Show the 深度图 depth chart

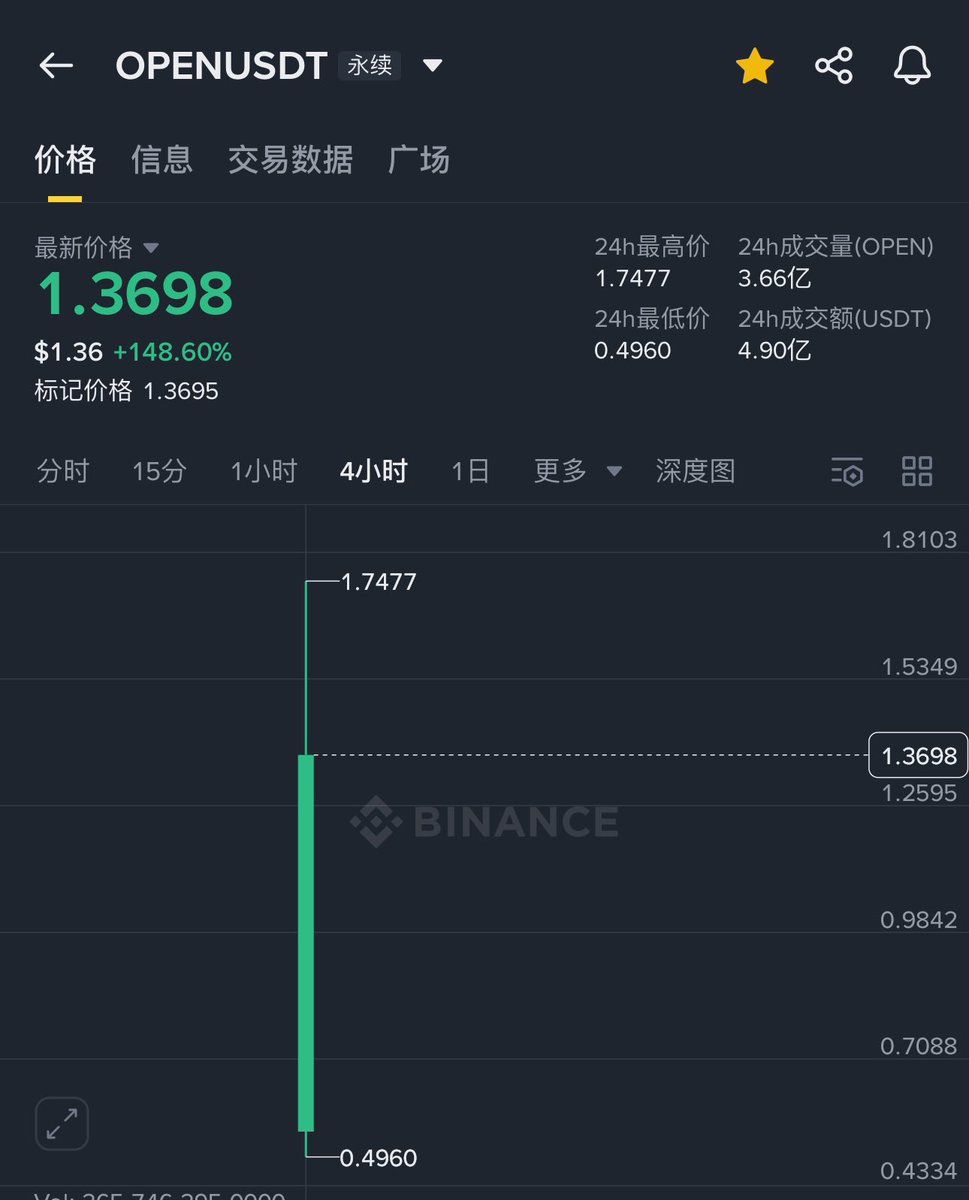click(695, 471)
